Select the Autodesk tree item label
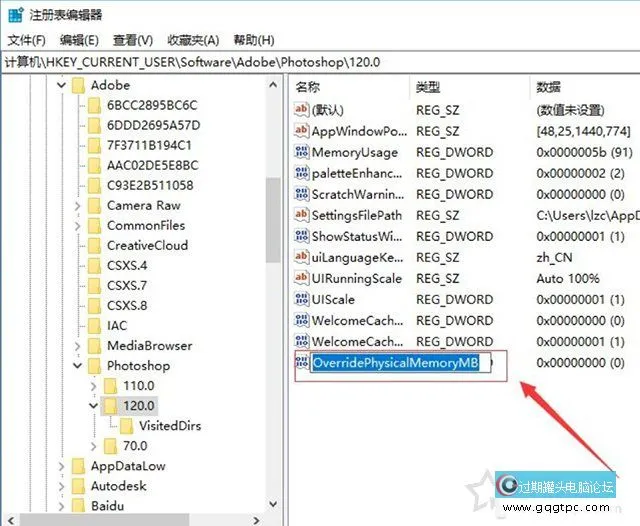The width and height of the screenshot is (640, 526). pos(118,486)
